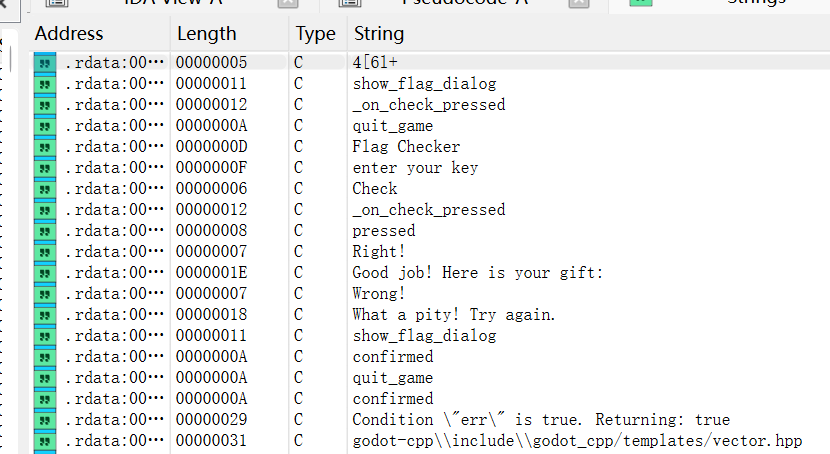Click the Type column header
Viewport: 830px width, 454px height.
(315, 33)
